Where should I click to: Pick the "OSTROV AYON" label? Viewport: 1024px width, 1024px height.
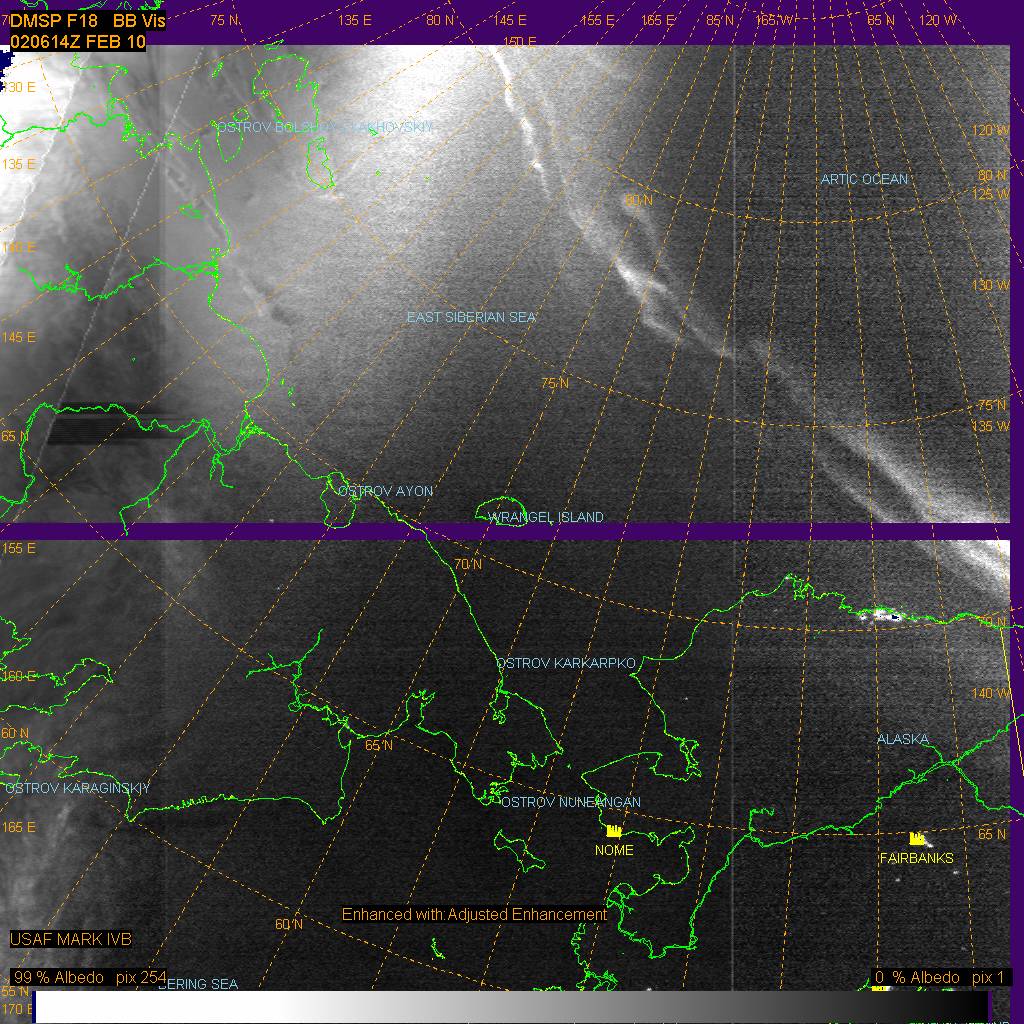coord(385,491)
